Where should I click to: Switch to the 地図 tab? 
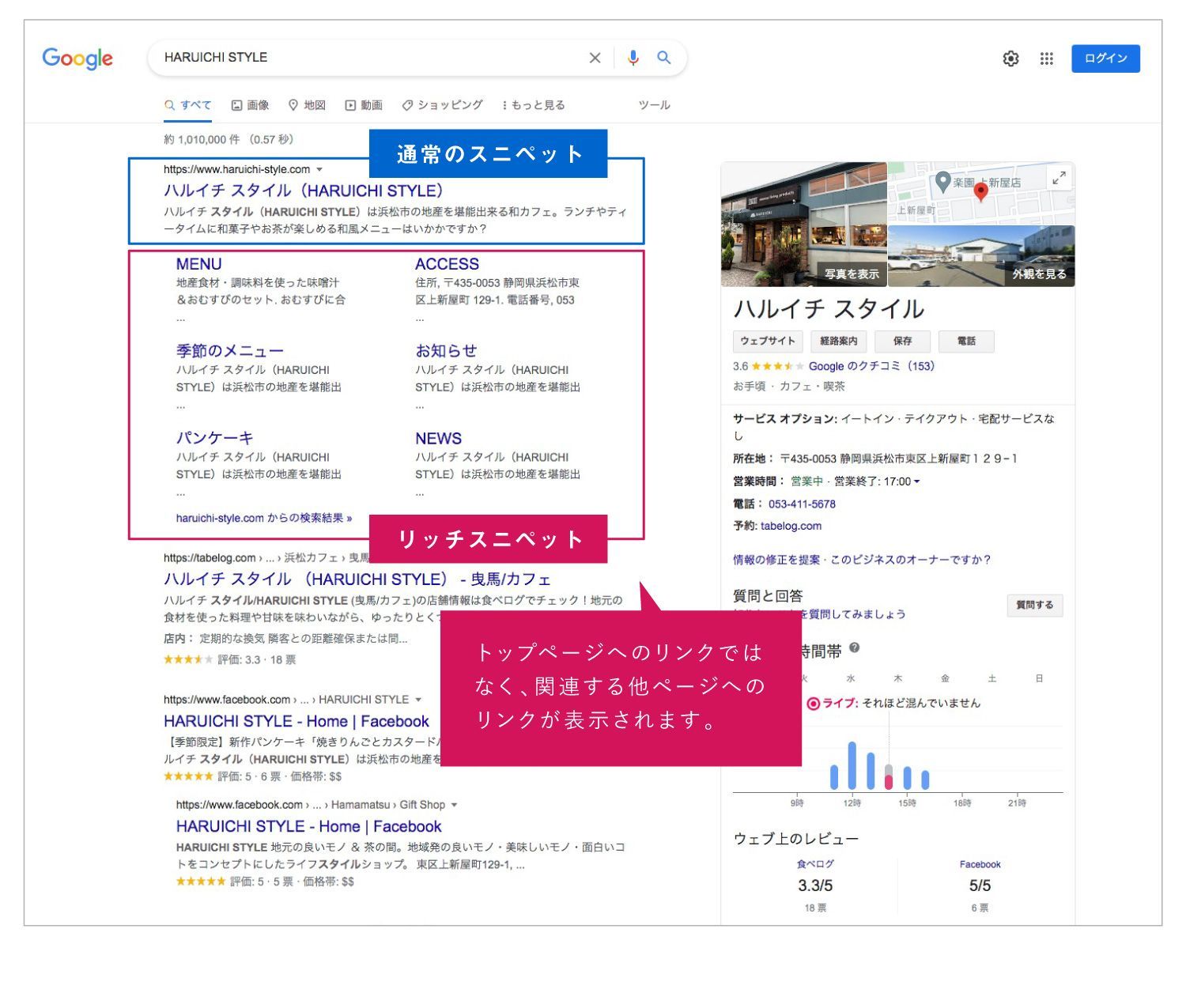coord(307,105)
